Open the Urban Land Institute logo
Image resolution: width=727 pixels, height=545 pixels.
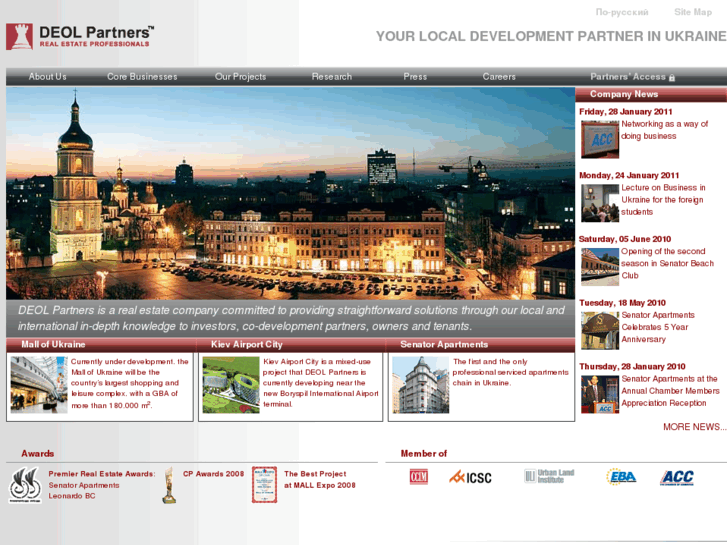[549, 476]
